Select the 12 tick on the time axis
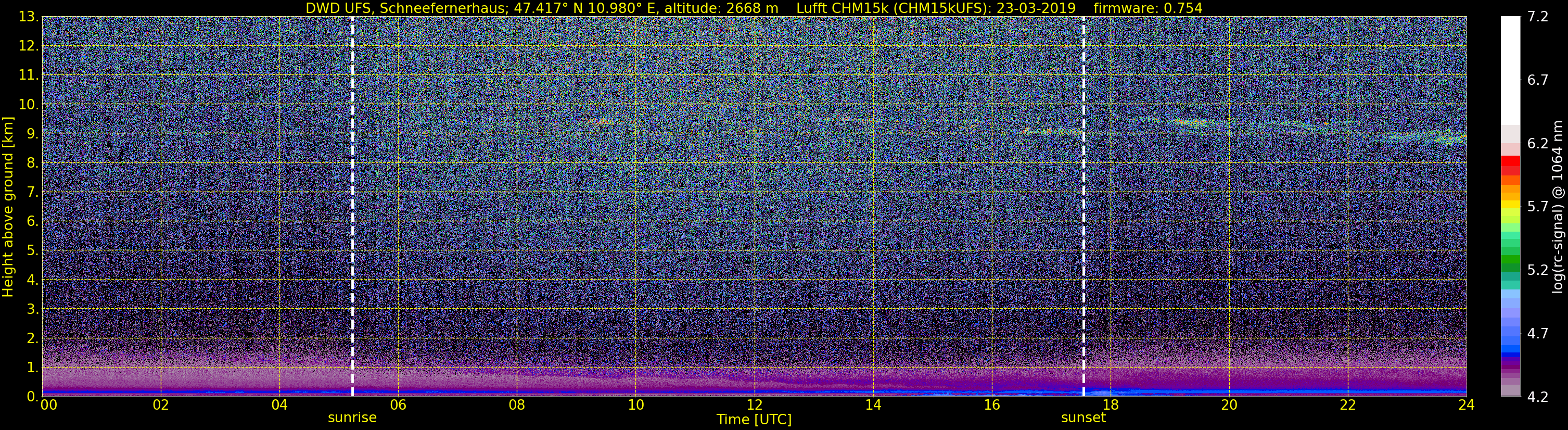The image size is (1568, 430). (x=754, y=405)
